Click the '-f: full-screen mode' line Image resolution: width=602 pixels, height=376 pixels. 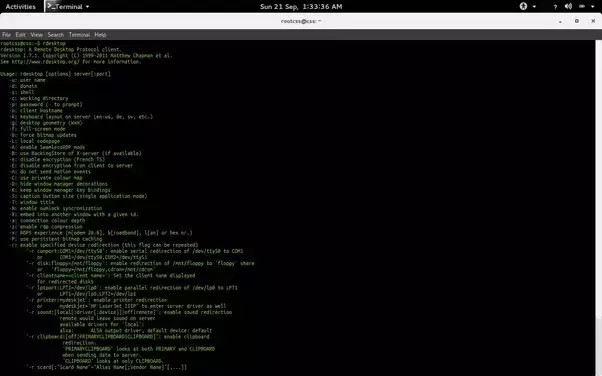pos(38,129)
